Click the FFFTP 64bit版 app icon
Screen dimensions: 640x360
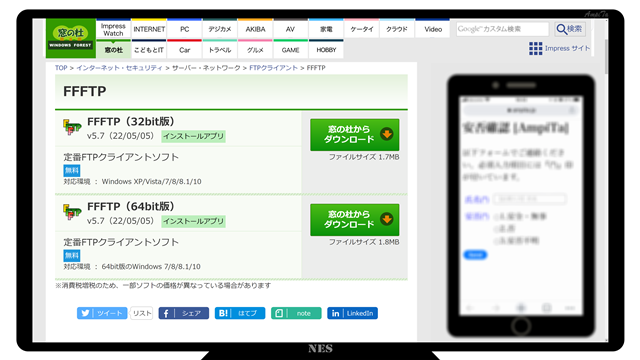72,212
